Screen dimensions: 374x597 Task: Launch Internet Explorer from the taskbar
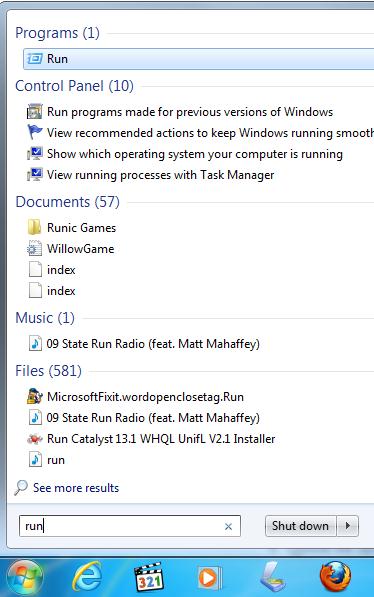87,578
